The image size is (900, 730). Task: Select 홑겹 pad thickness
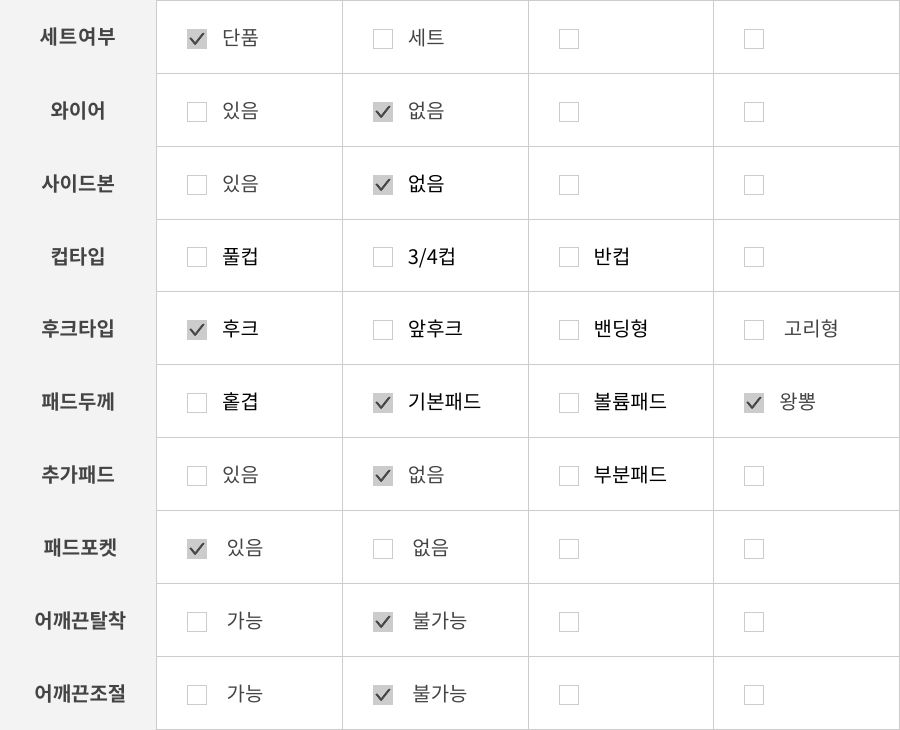(197, 403)
